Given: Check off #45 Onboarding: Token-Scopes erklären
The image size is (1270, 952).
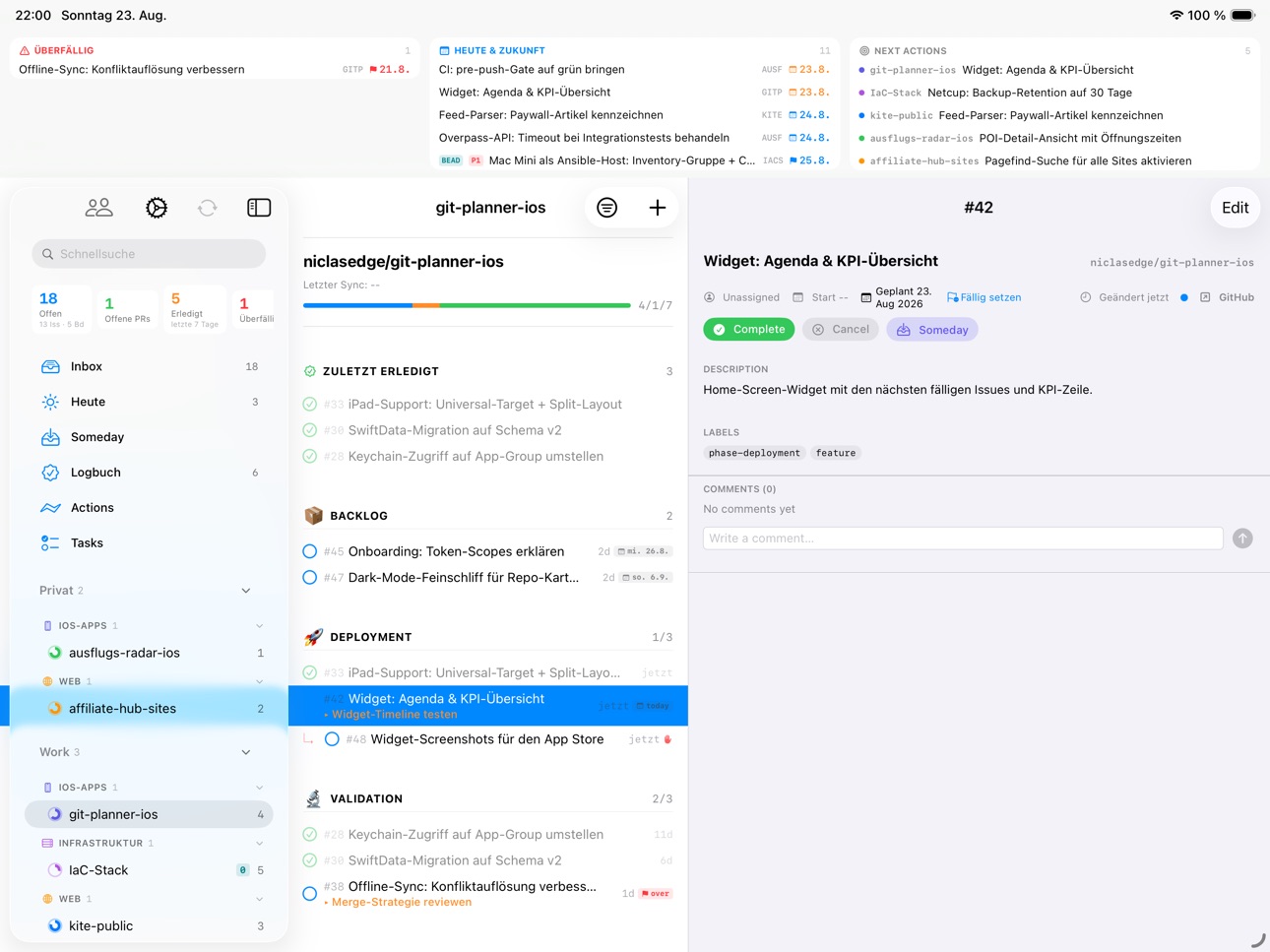Looking at the screenshot, I should click(310, 551).
